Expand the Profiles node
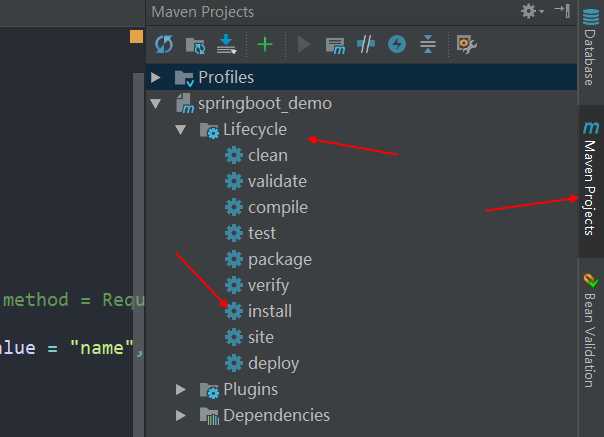This screenshot has width=604, height=437. coord(156,77)
